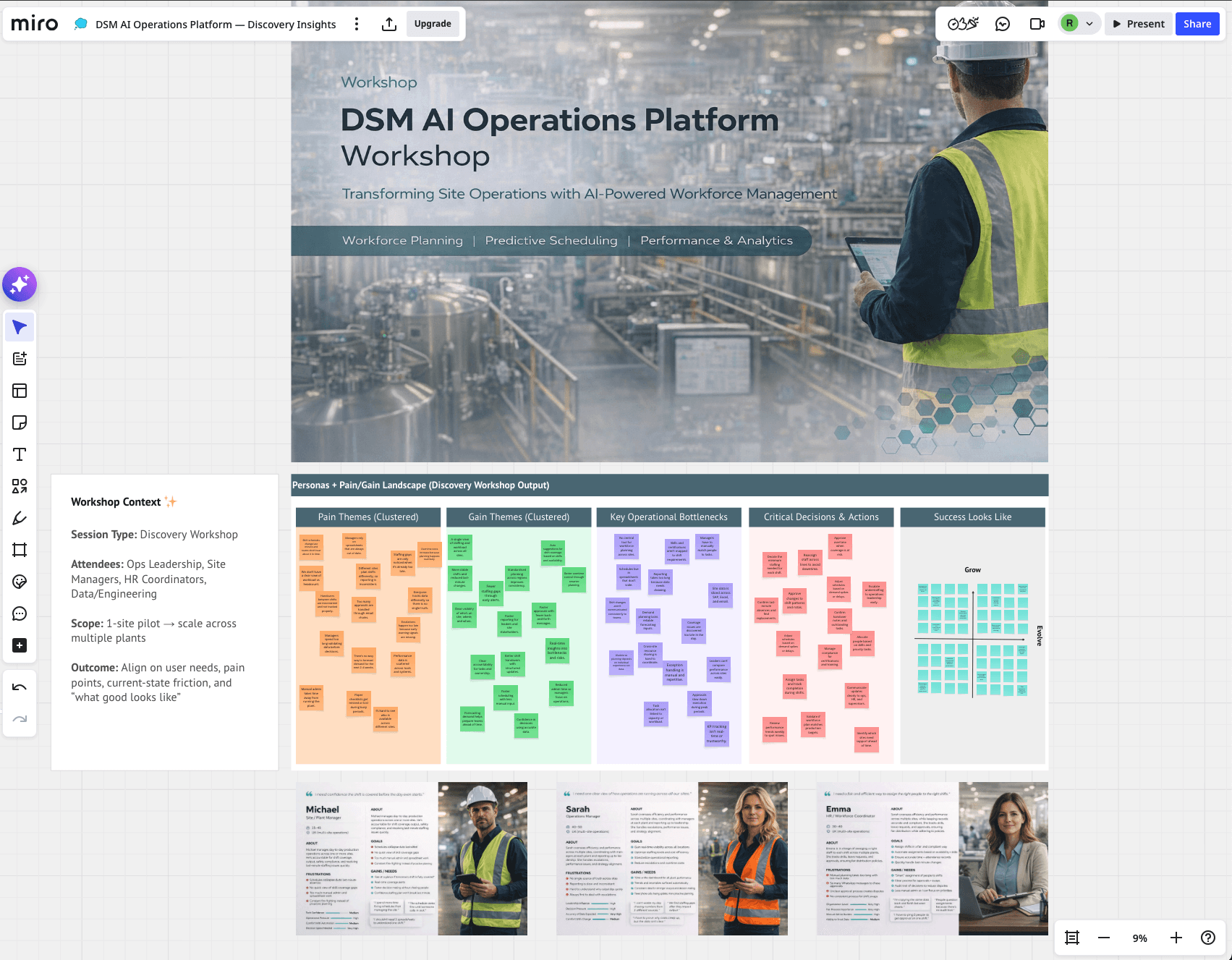Click the blue Share button
This screenshot has width=1232, height=960.
pyautogui.click(x=1197, y=24)
